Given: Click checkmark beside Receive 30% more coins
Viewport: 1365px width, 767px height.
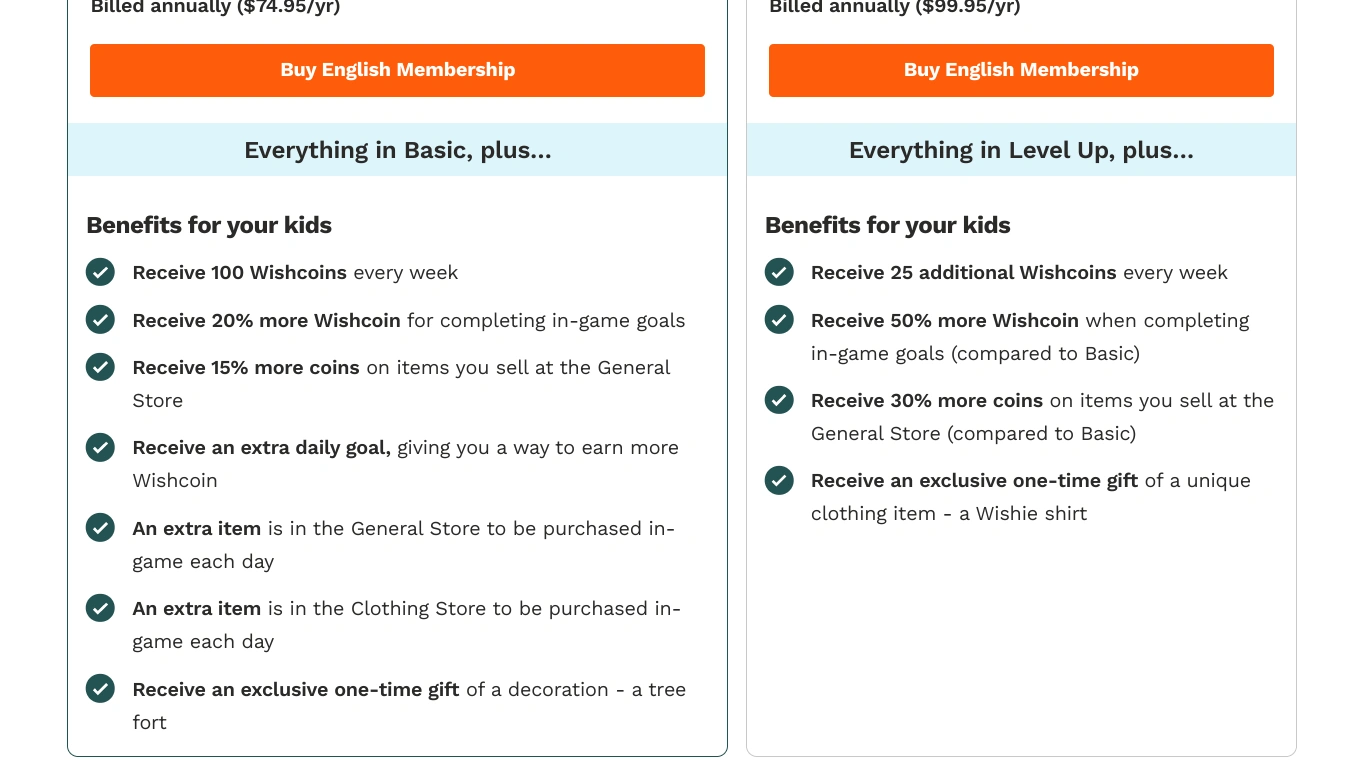Looking at the screenshot, I should (779, 400).
